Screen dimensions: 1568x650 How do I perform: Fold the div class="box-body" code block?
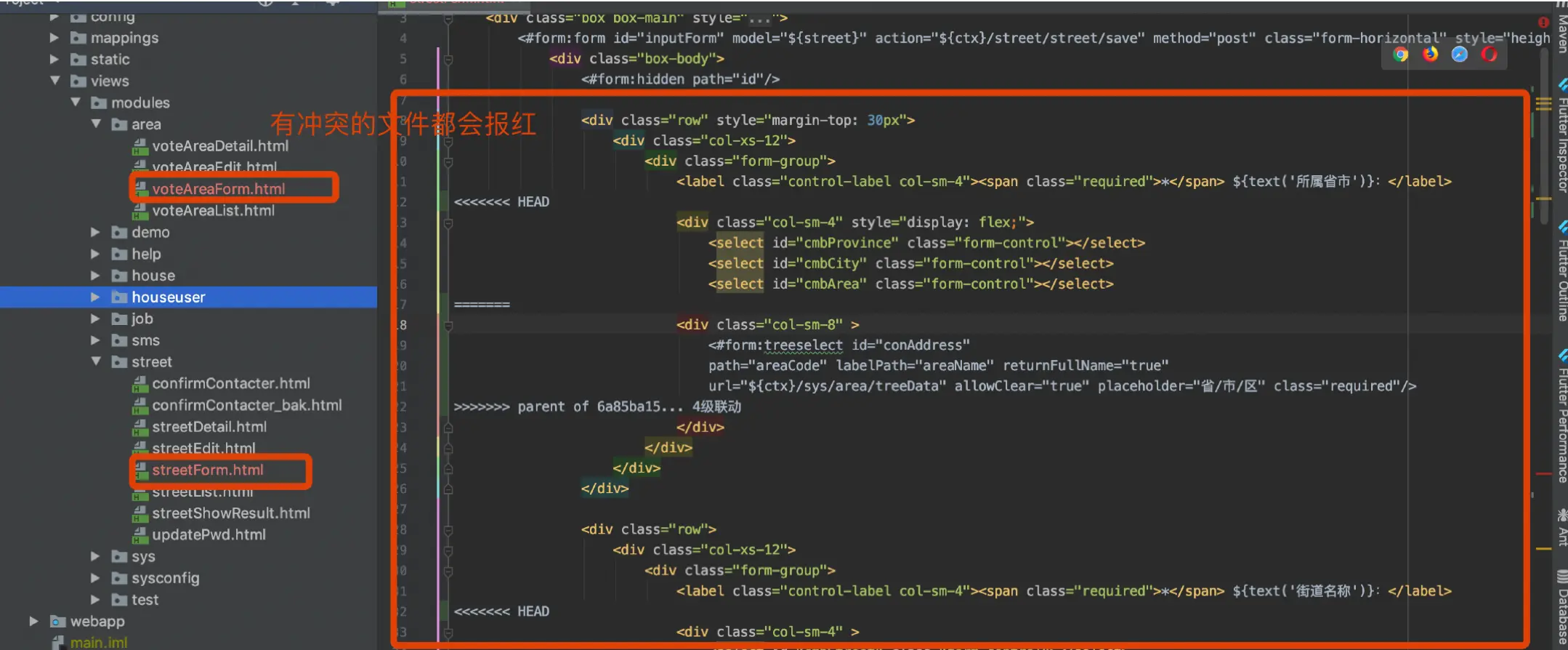[x=448, y=59]
